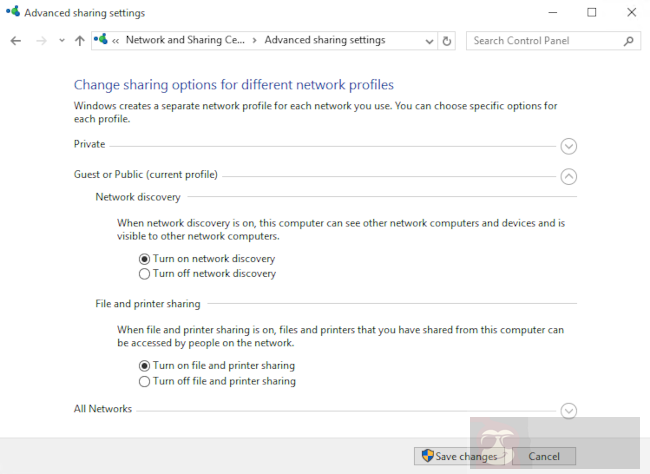
Task: Expand the All Networks section
Action: pos(568,410)
